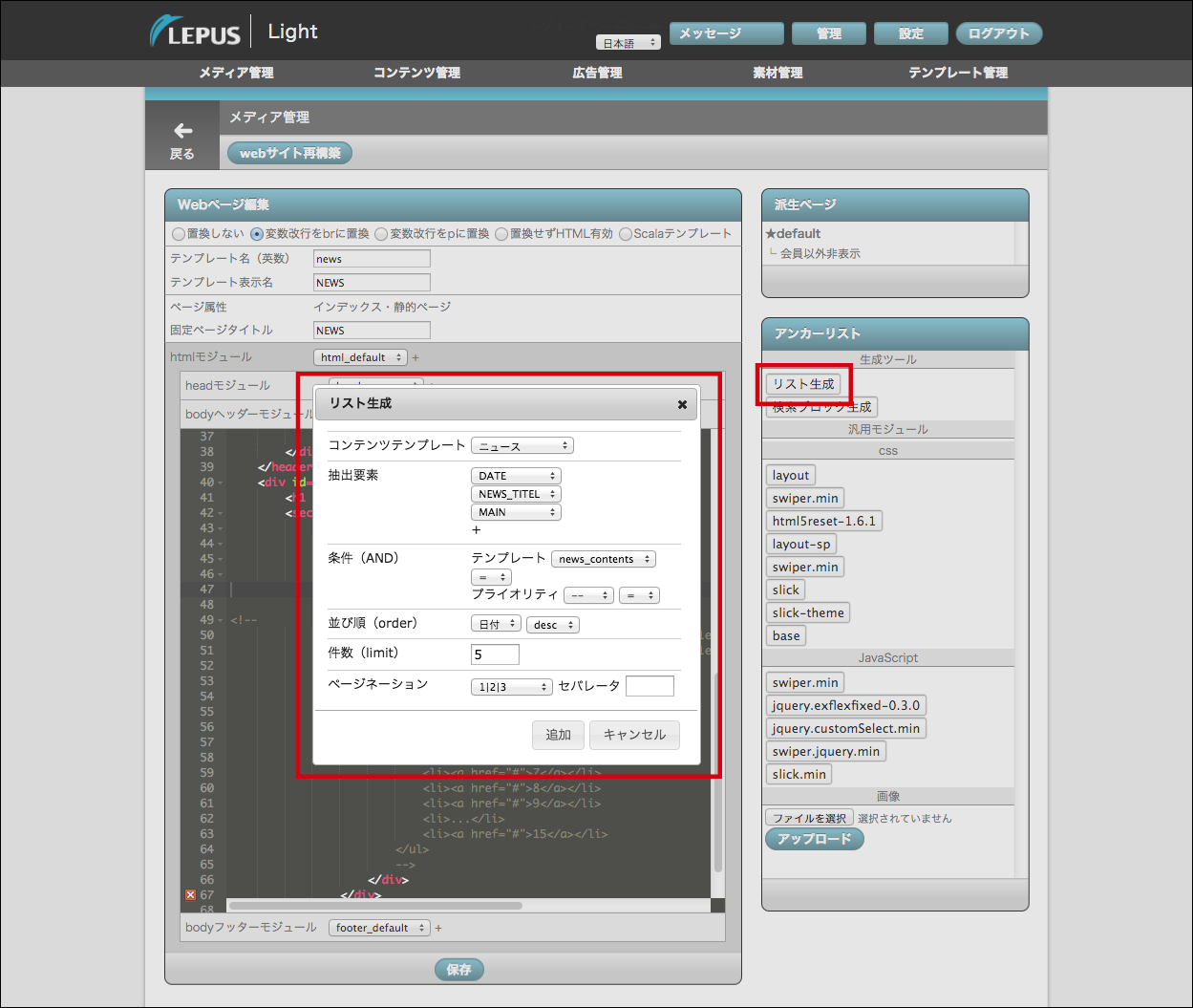The width and height of the screenshot is (1193, 1008).
Task: Insert the slick.min script
Action: coord(799,774)
